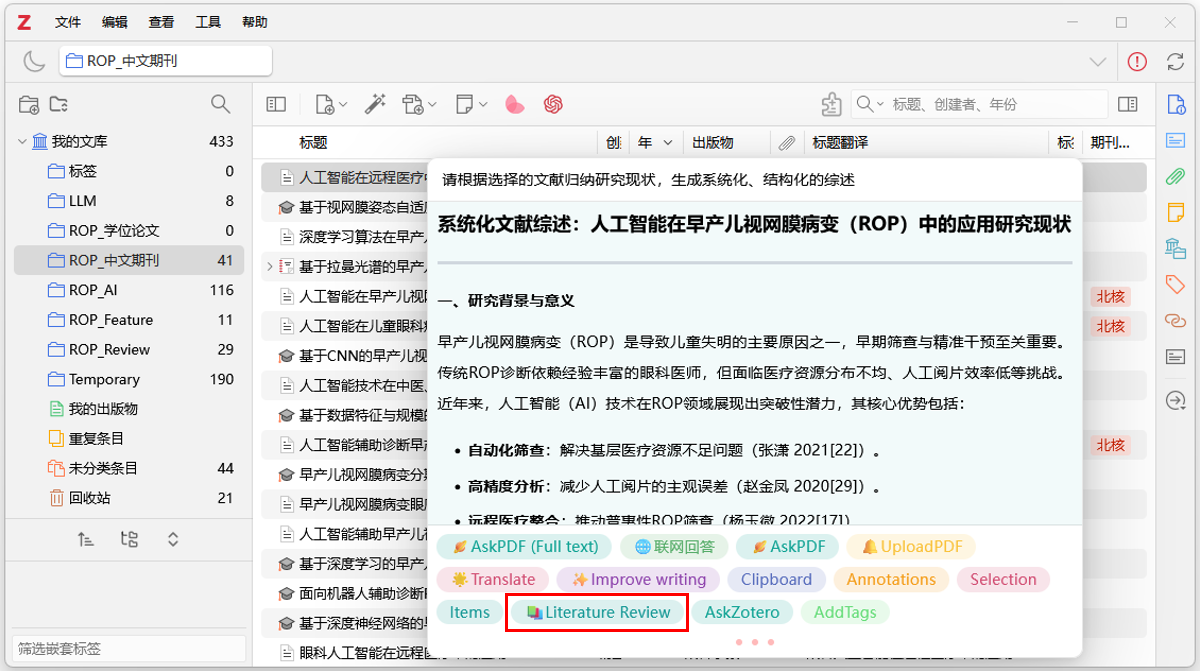Jump to Attachments via green paperclip icon
The image size is (1200, 671).
click(x=1175, y=177)
